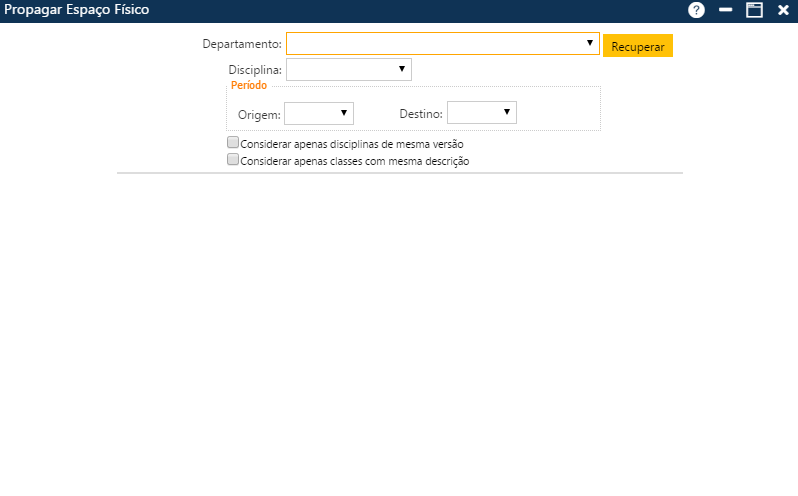Click the 'Origem:' label
Image resolution: width=798 pixels, height=496 pixels.
click(x=259, y=114)
